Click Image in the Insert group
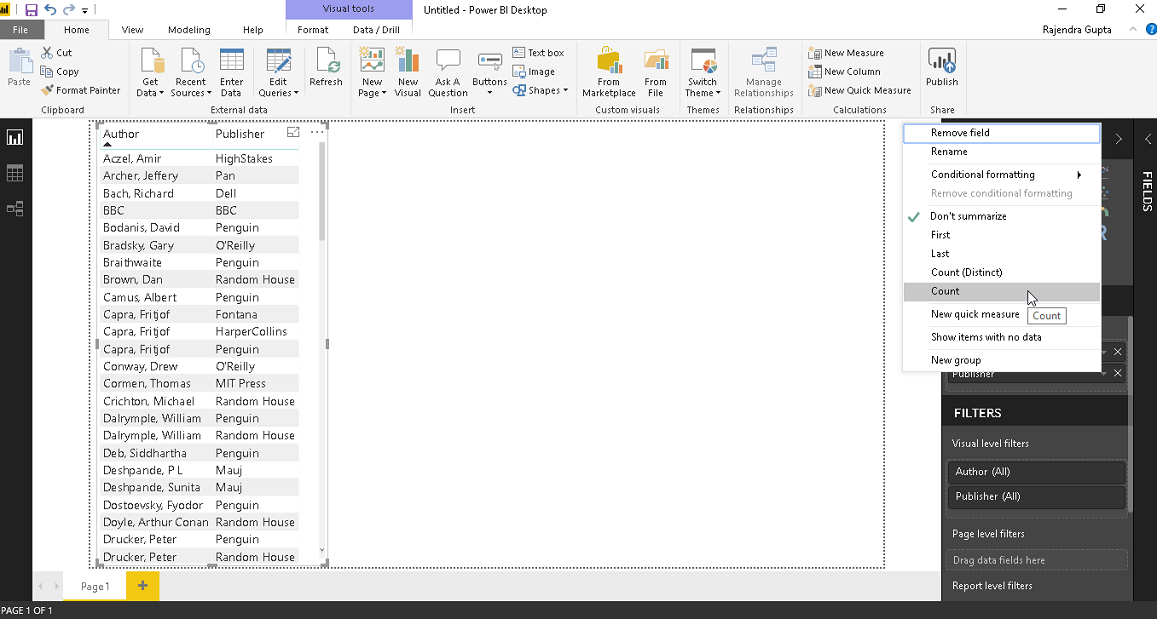This screenshot has height=619, width=1157. 534,72
